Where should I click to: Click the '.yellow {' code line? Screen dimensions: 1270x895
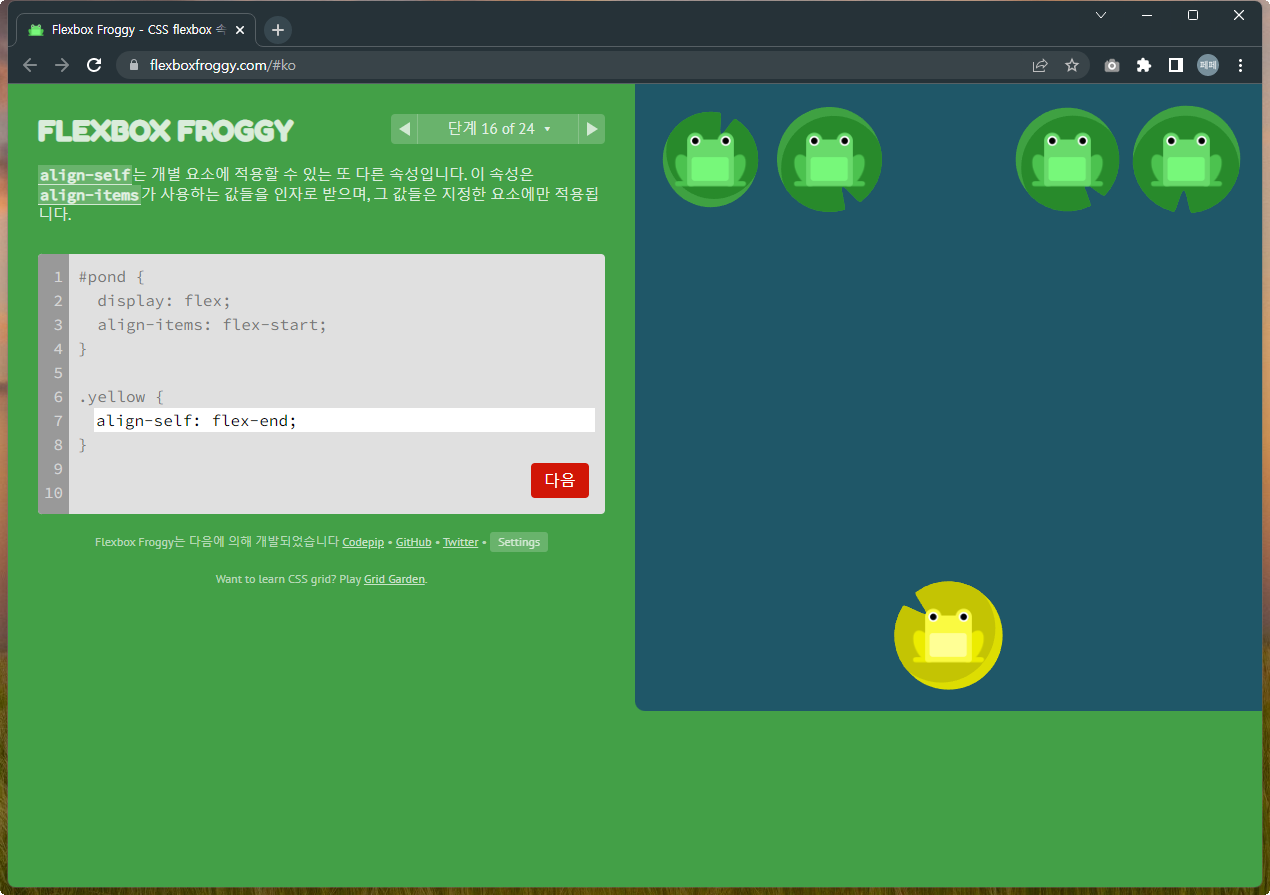[x=122, y=397]
